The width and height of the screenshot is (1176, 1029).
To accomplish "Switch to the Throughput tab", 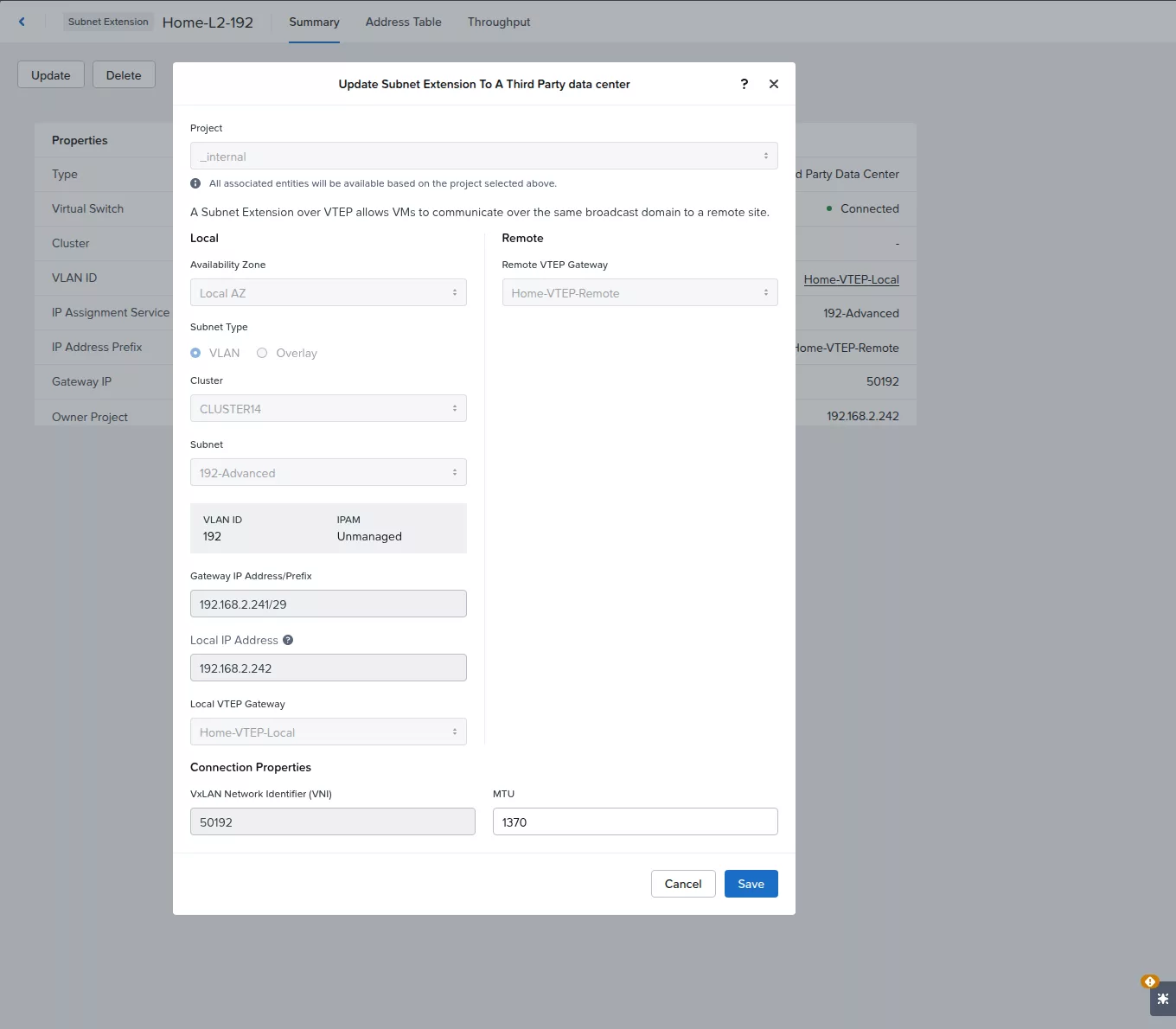I will pos(499,22).
